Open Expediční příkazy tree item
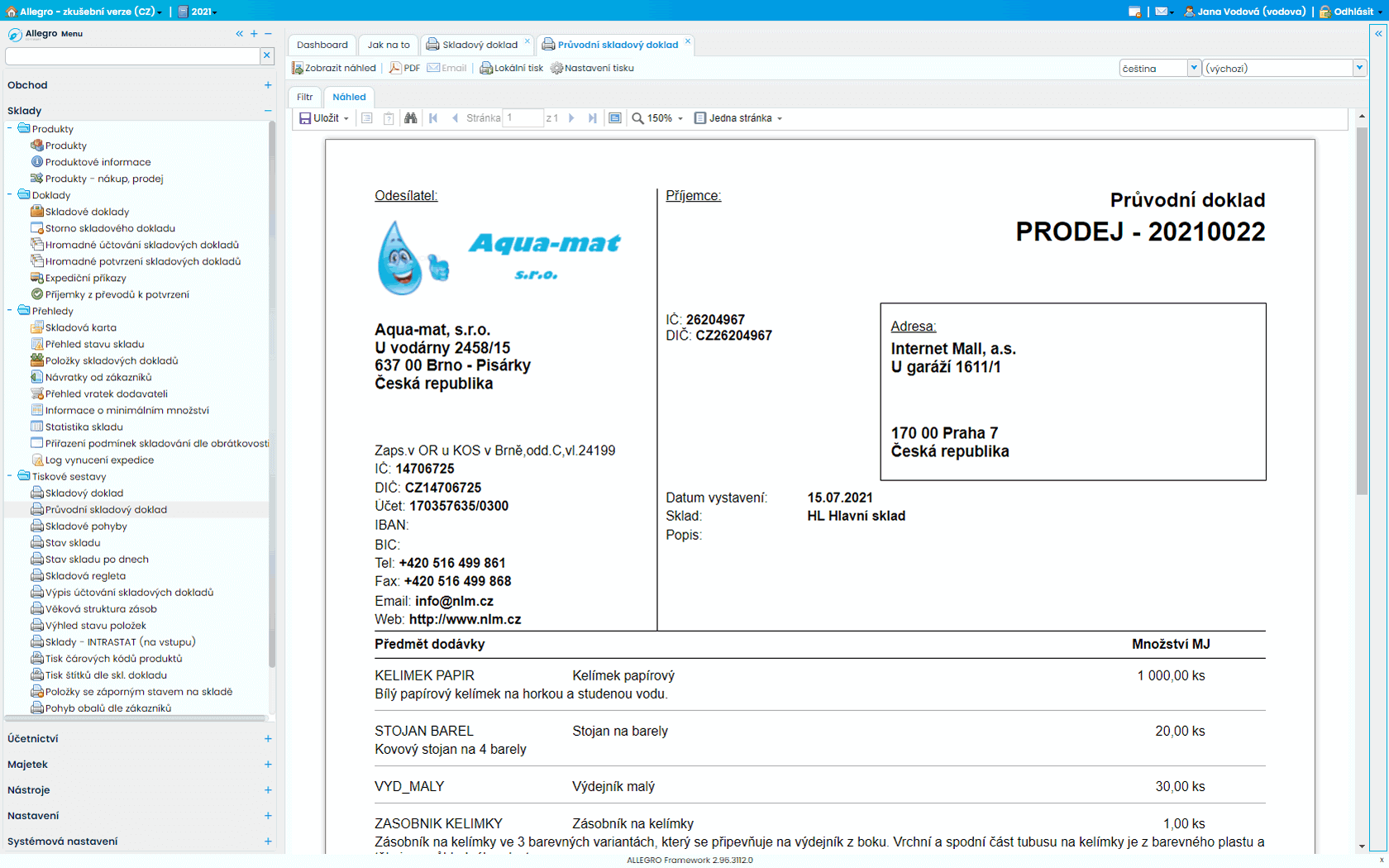This screenshot has height=868, width=1389. pos(85,278)
